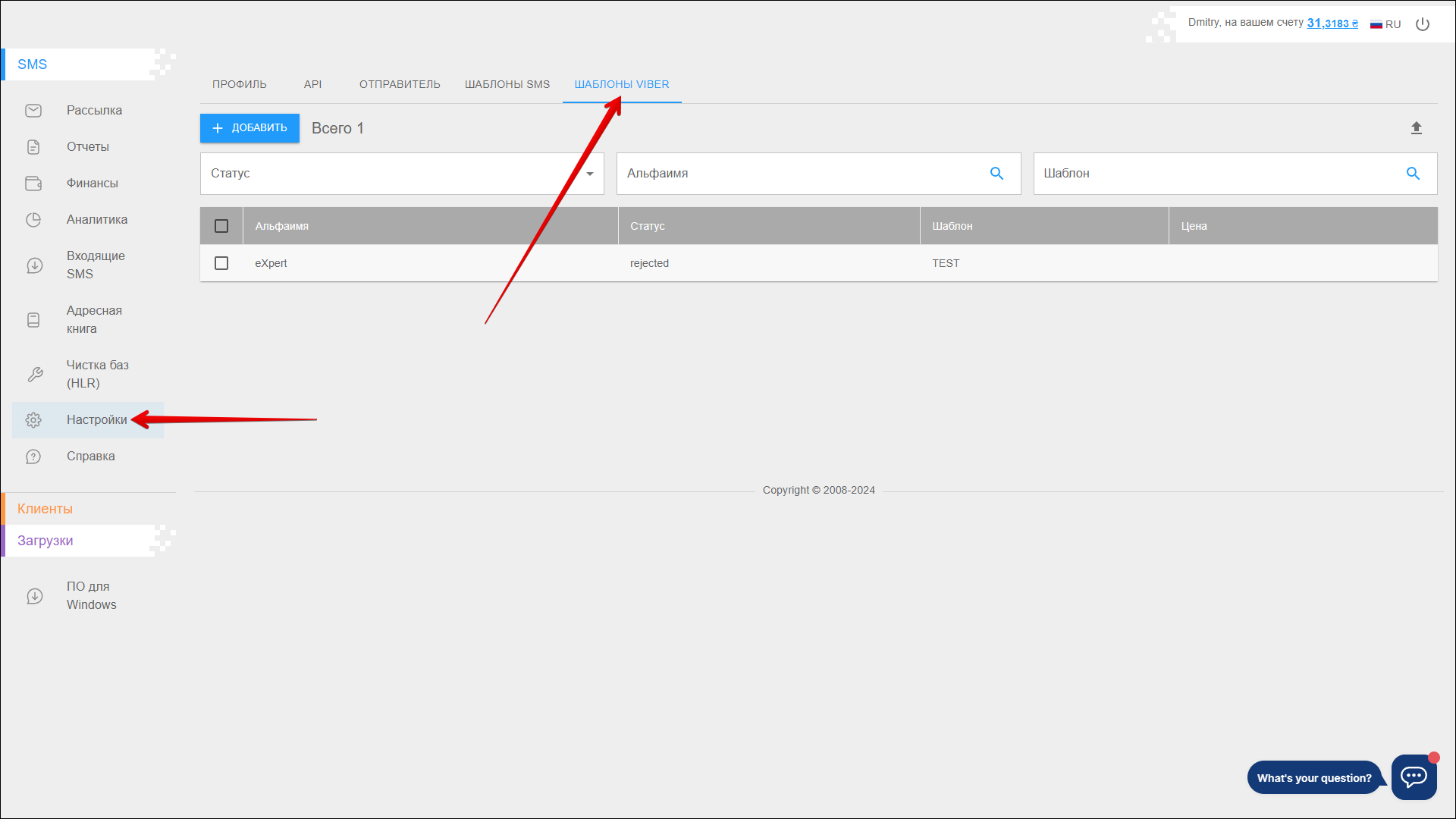Viewport: 1456px width, 819px height.
Task: Open the RU language selector
Action: click(x=1385, y=24)
